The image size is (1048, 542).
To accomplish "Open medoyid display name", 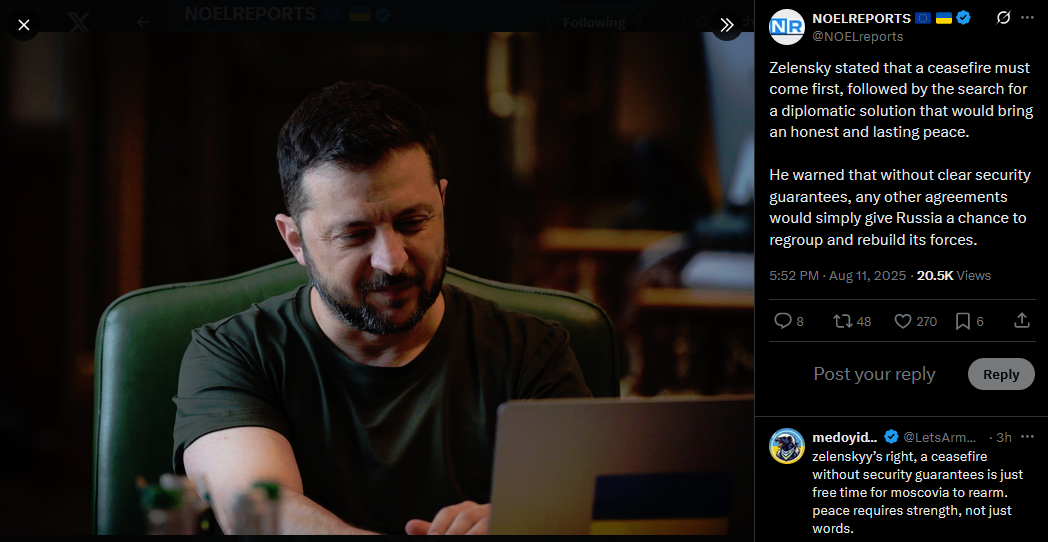I will pos(844,438).
